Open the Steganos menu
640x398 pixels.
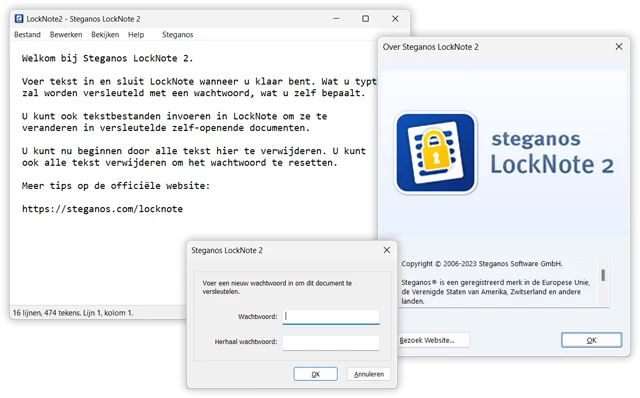(x=178, y=35)
